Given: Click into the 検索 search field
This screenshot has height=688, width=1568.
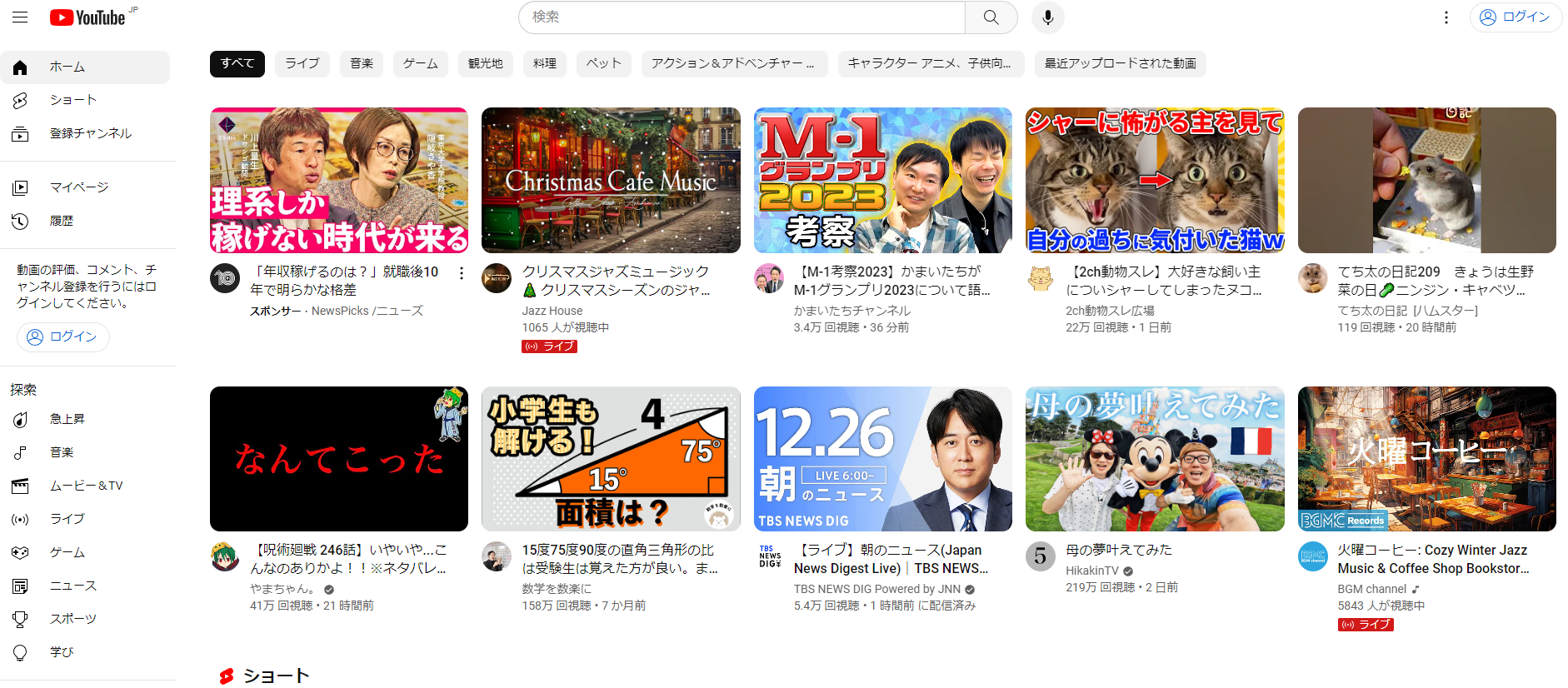Looking at the screenshot, I should [742, 17].
